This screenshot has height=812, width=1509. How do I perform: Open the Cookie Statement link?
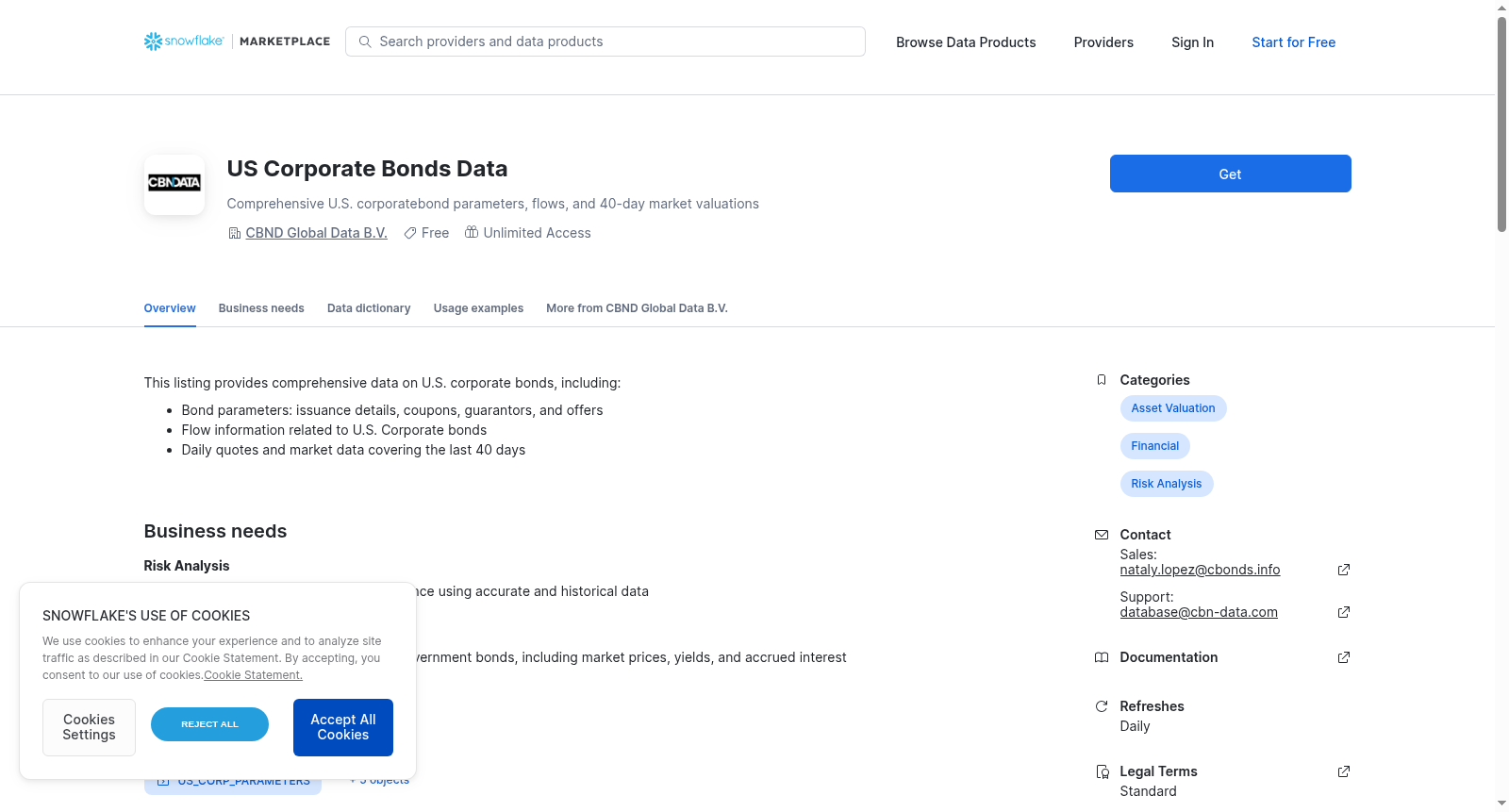(253, 675)
